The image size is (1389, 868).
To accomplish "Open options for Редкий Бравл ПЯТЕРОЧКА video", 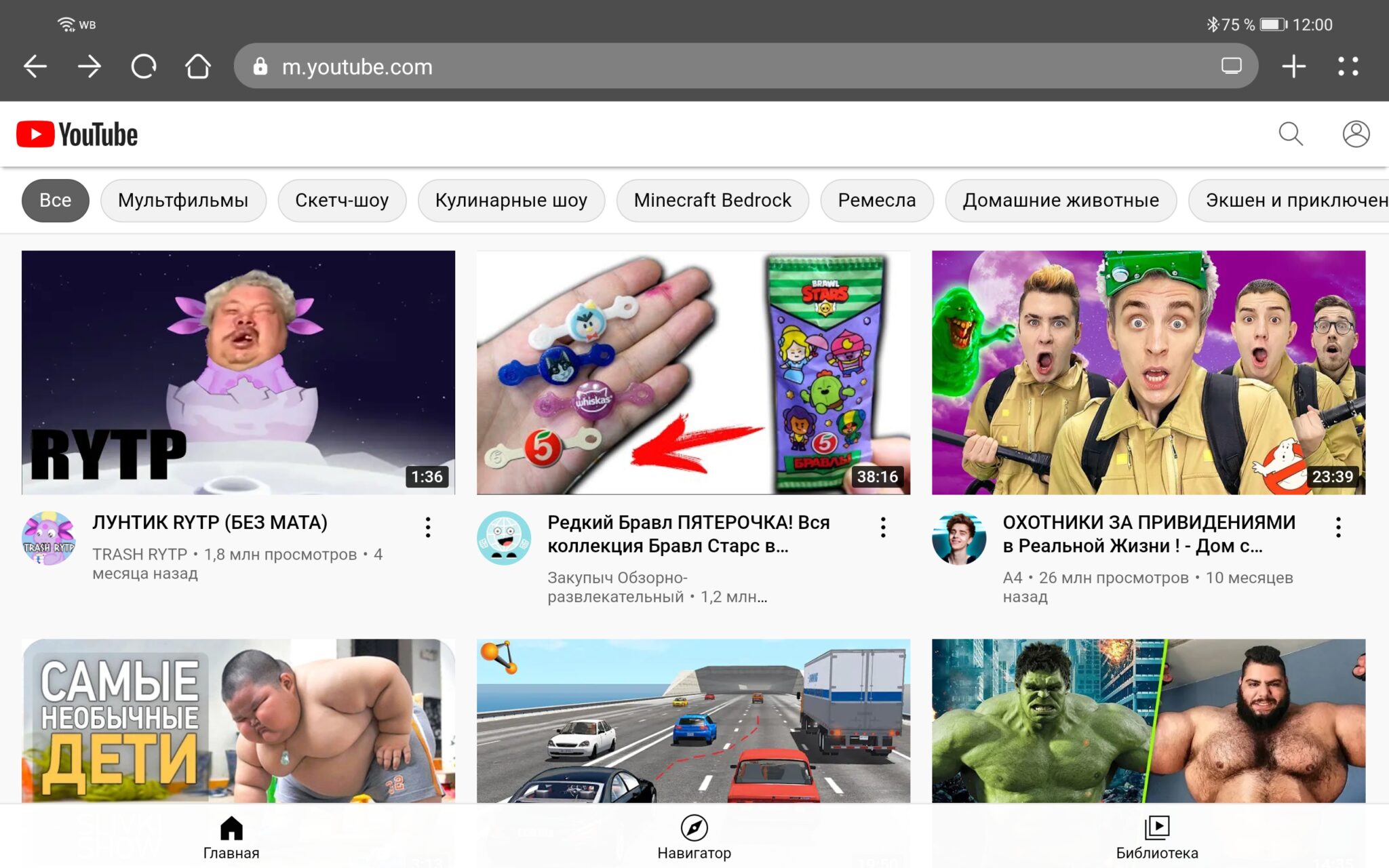I will [x=883, y=527].
